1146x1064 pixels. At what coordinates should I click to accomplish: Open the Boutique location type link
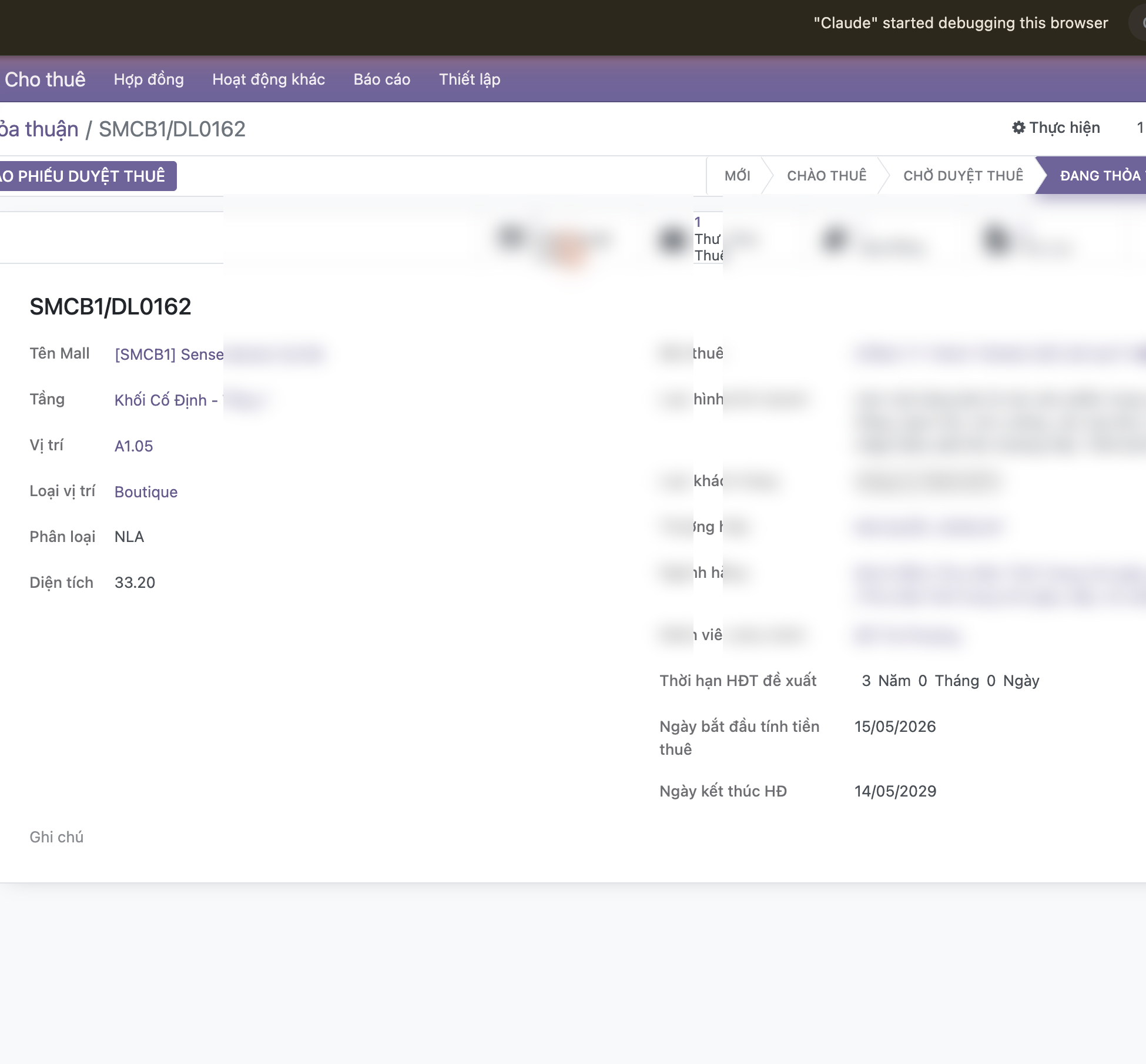pos(146,492)
